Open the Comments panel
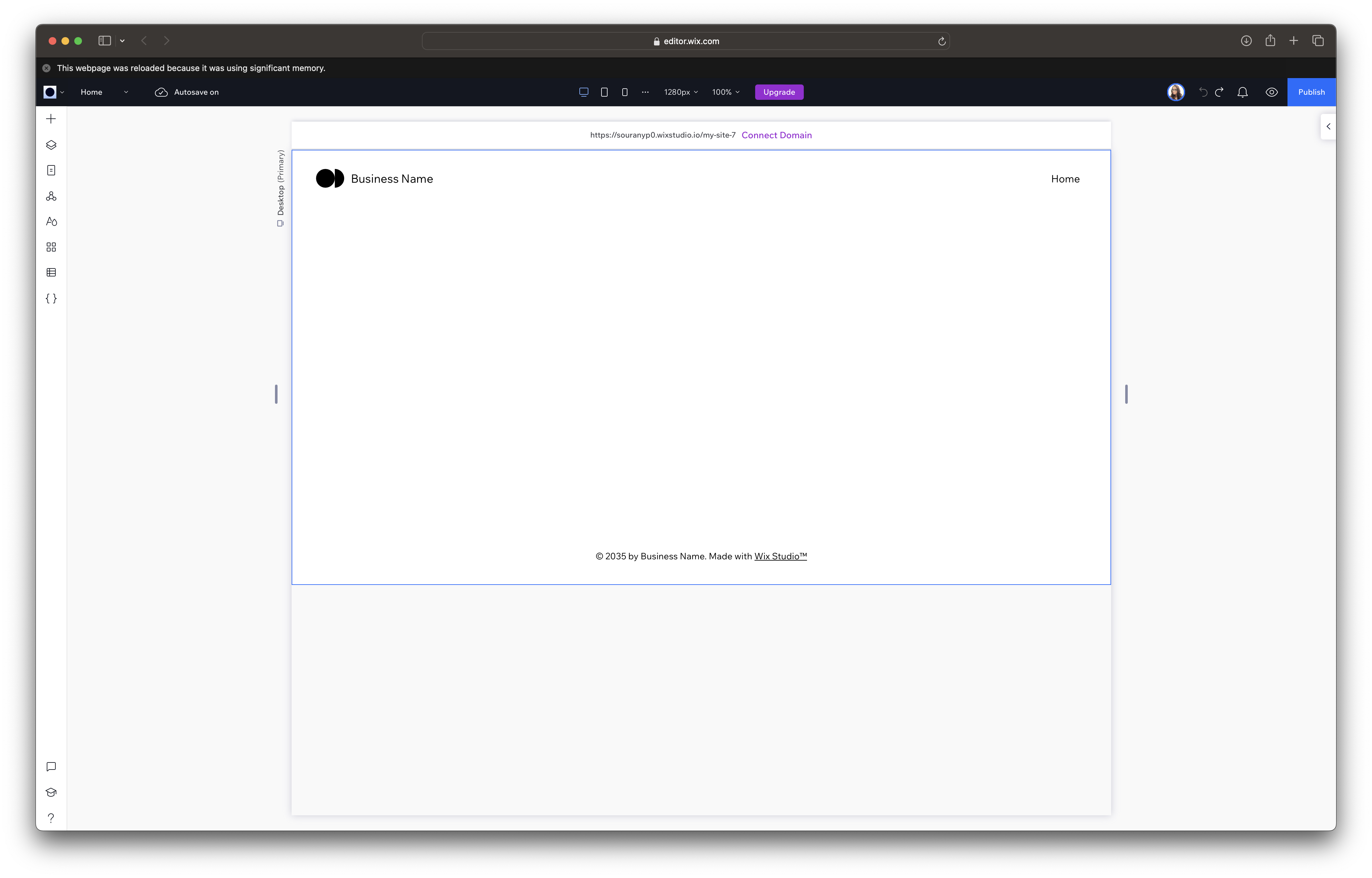Viewport: 1372px width, 878px height. [51, 767]
